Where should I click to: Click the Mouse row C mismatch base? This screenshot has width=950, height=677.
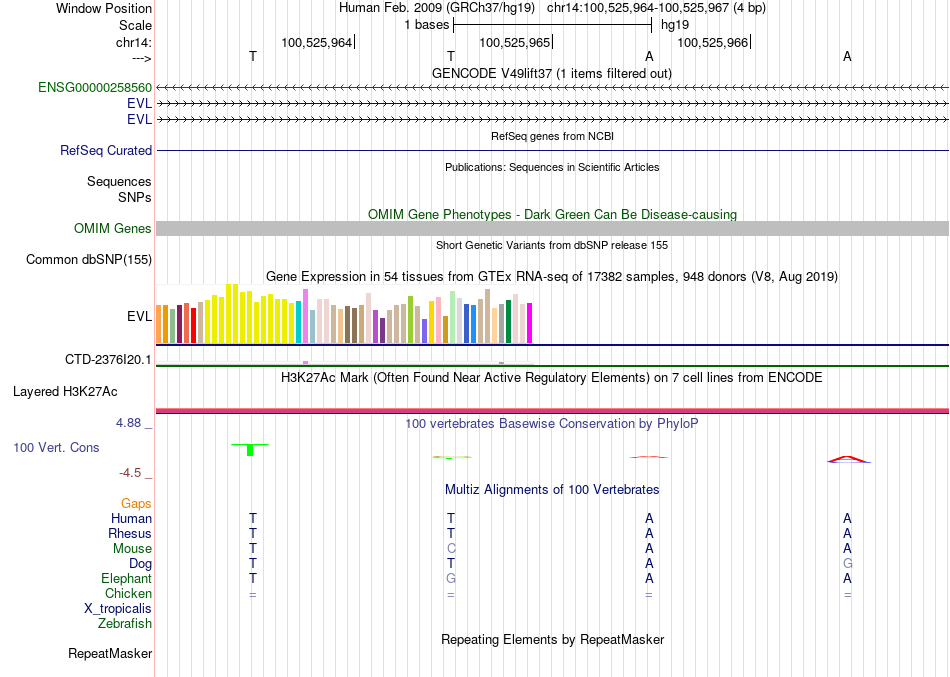(x=451, y=549)
